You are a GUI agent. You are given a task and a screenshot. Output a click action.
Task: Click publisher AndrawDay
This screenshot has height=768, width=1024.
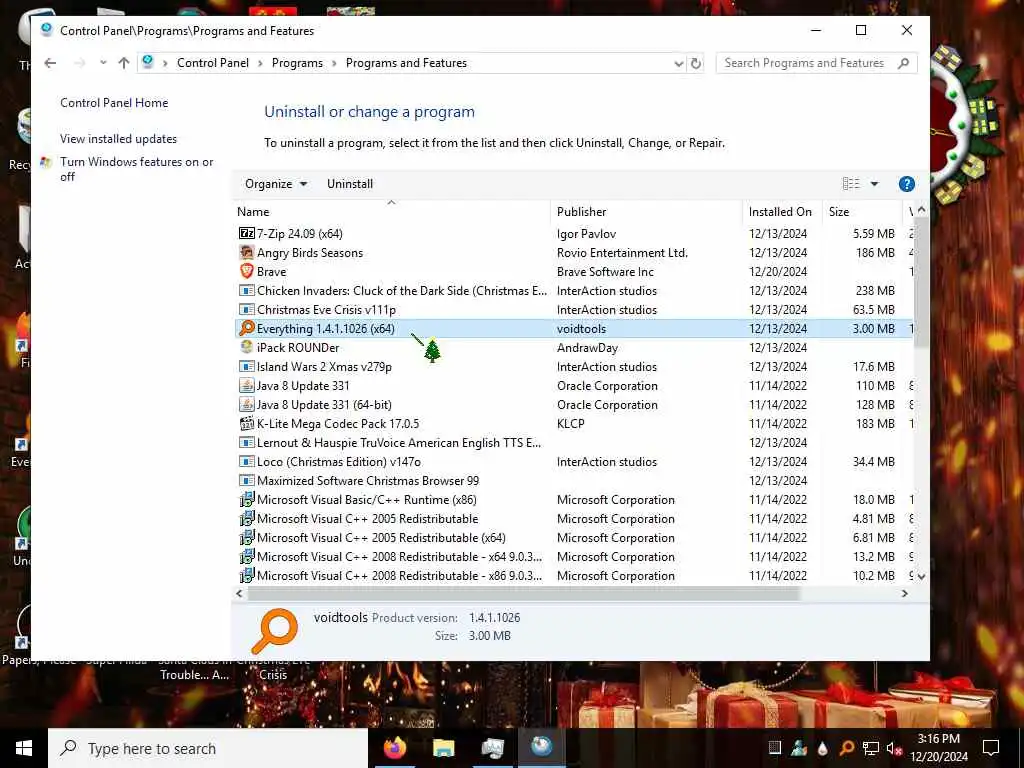pyautogui.click(x=587, y=348)
